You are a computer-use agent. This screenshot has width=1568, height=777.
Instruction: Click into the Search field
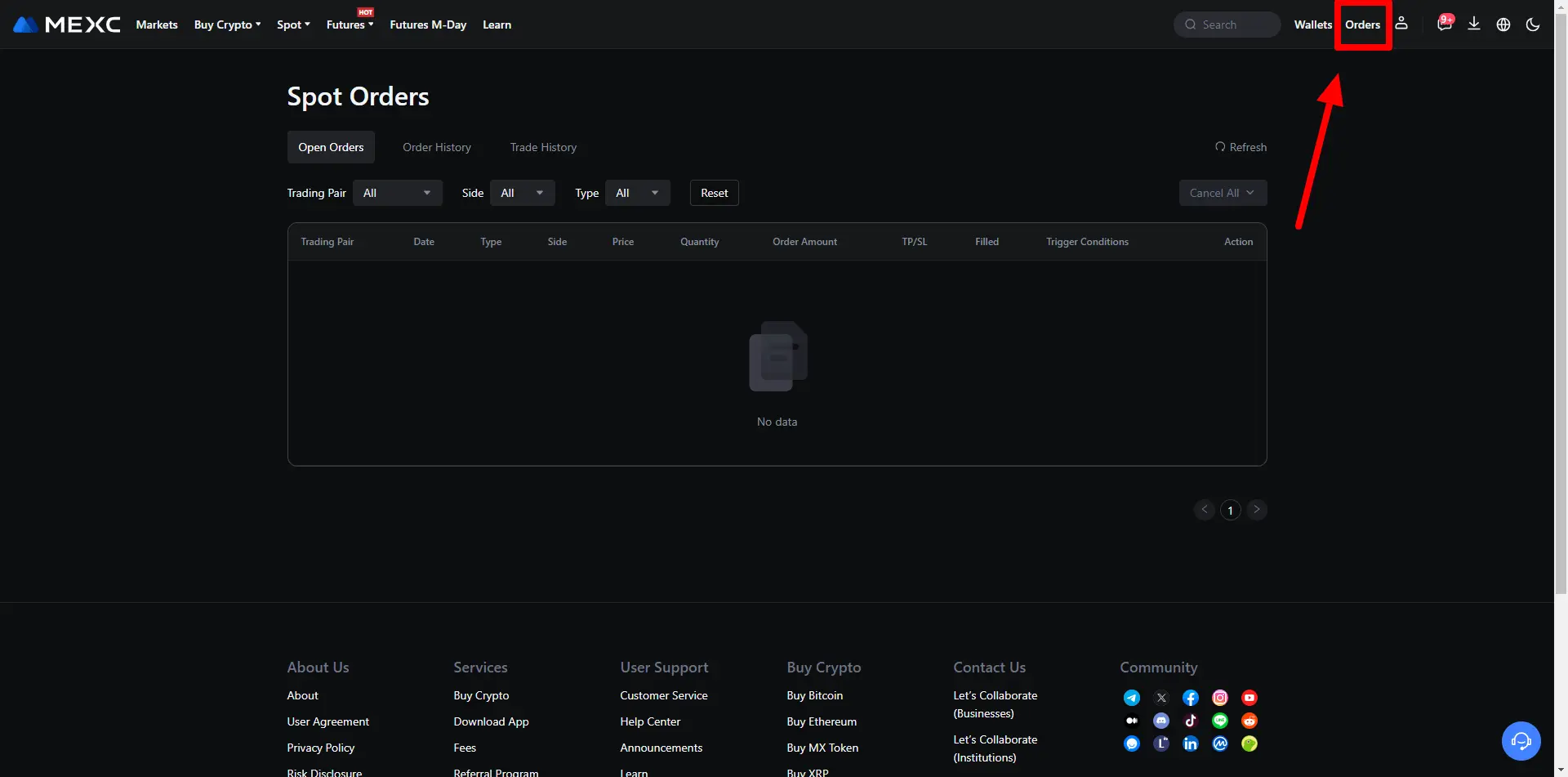click(1233, 25)
